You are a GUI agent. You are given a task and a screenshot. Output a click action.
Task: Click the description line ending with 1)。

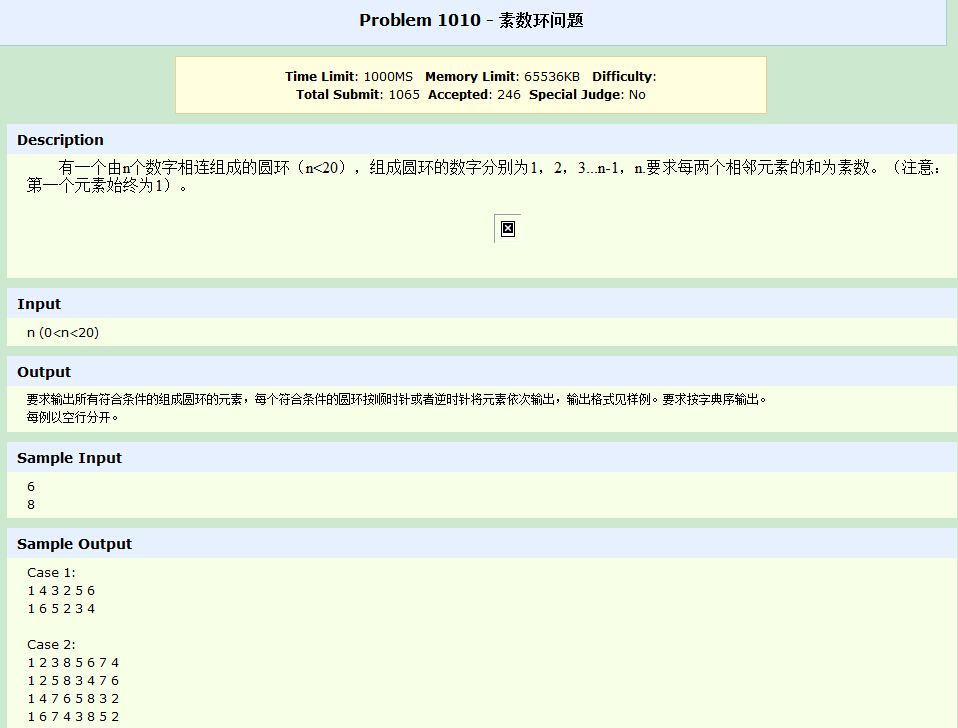[107, 186]
